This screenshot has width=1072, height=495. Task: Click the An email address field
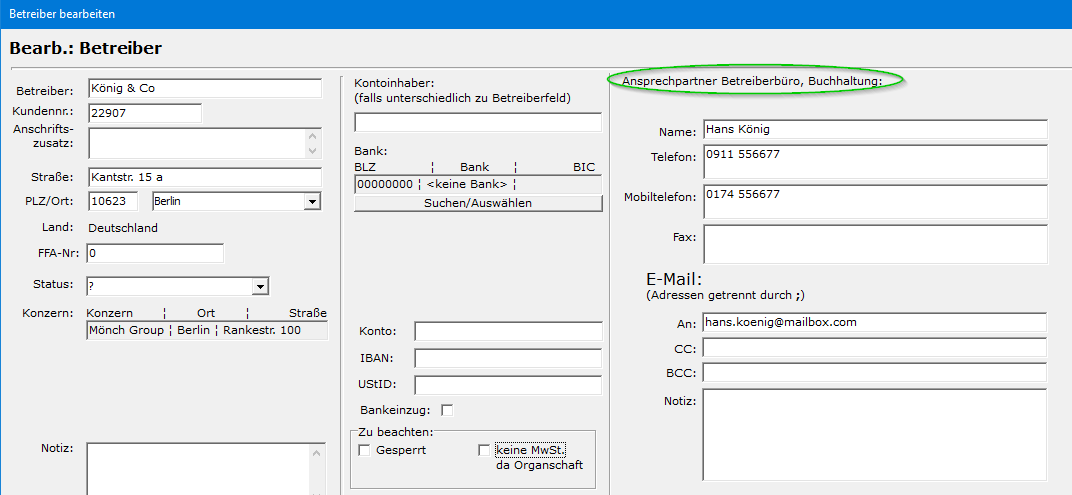pyautogui.click(x=874, y=322)
